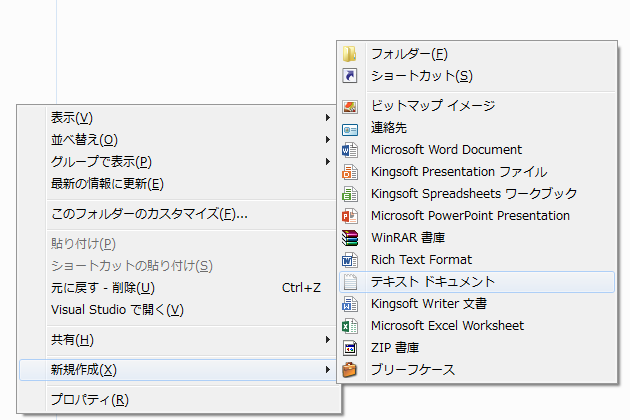This screenshot has width=630, height=420.
Task: Select the 新規作成(X) menu entry
Action: pyautogui.click(x=178, y=370)
